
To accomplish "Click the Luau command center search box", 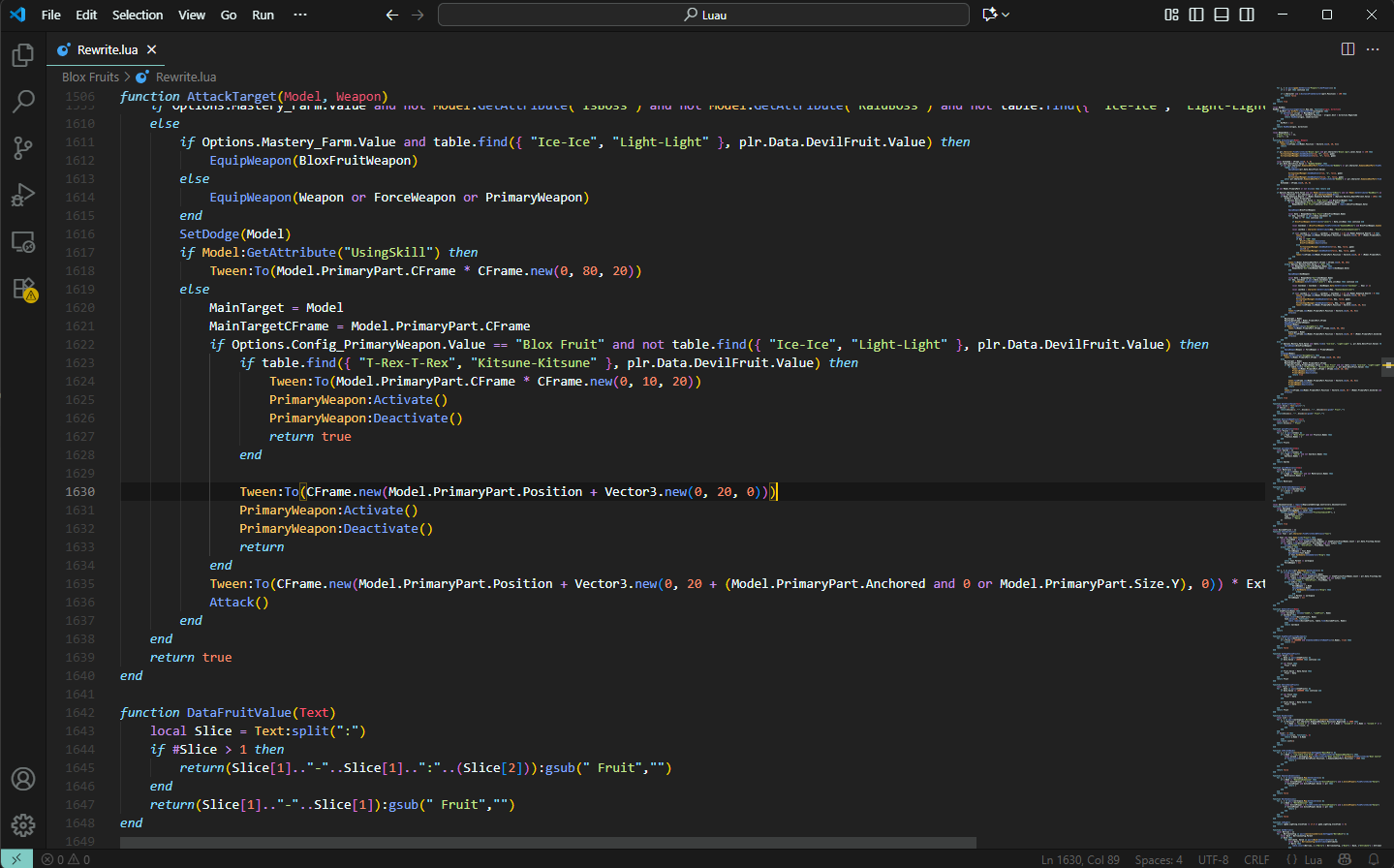I will (x=703, y=15).
